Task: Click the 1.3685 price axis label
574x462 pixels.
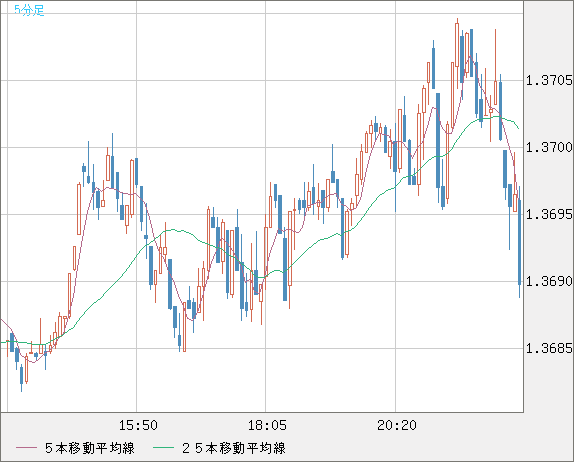Action: pyautogui.click(x=549, y=348)
